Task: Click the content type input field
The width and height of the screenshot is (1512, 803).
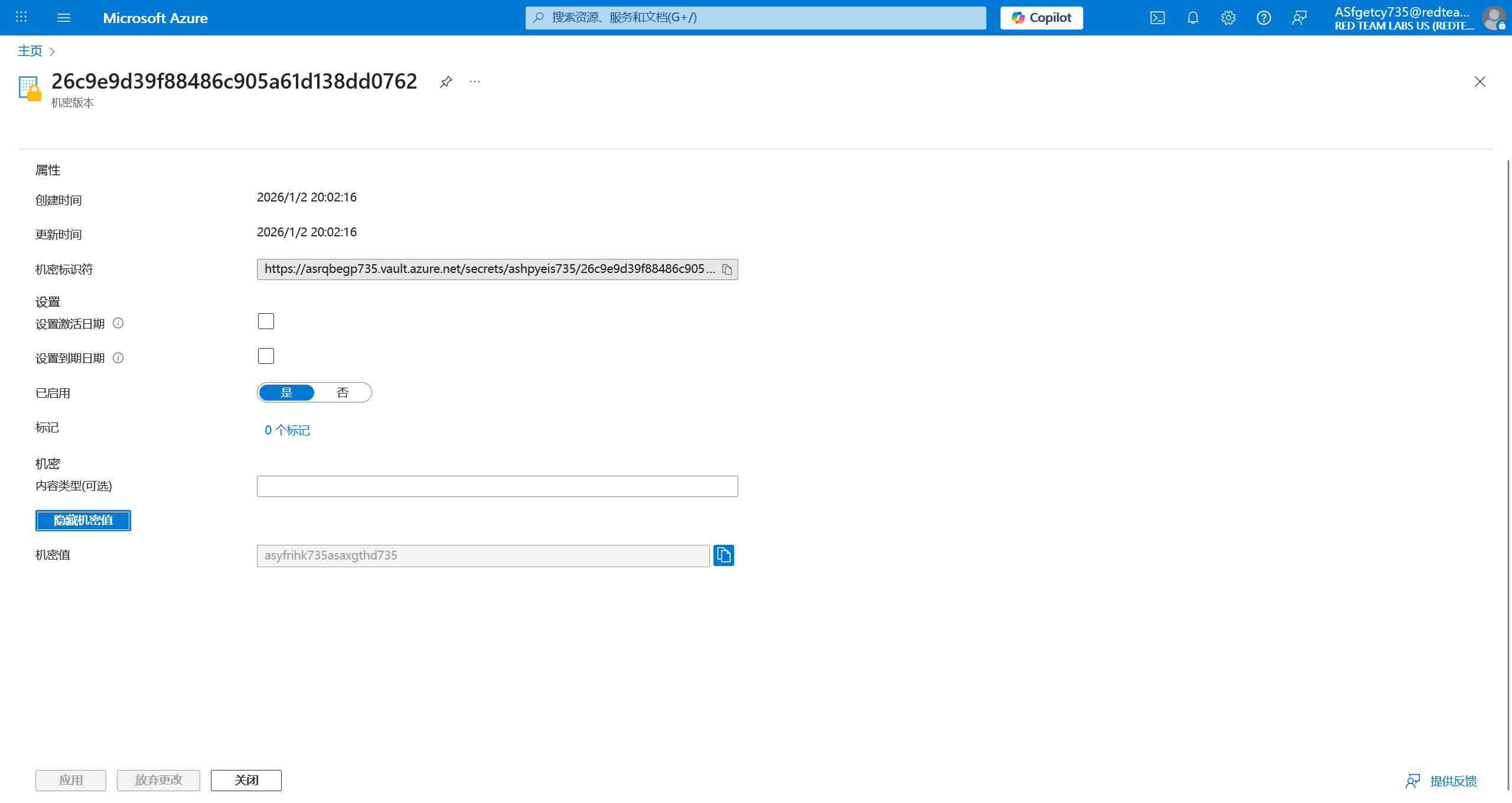Action: pos(497,486)
